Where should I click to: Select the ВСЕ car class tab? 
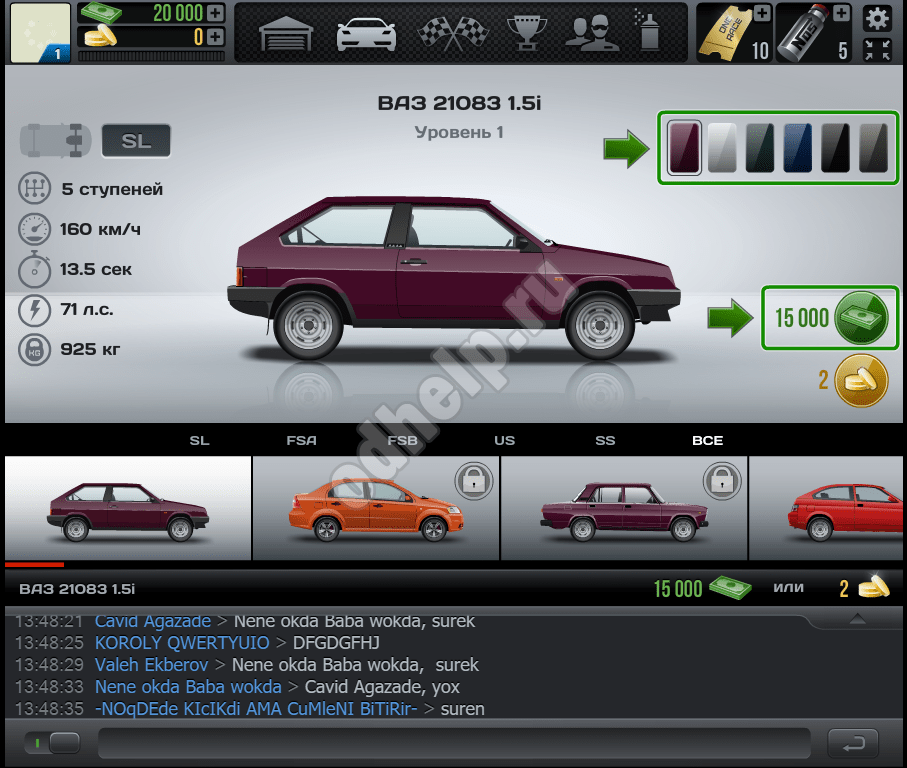707,440
